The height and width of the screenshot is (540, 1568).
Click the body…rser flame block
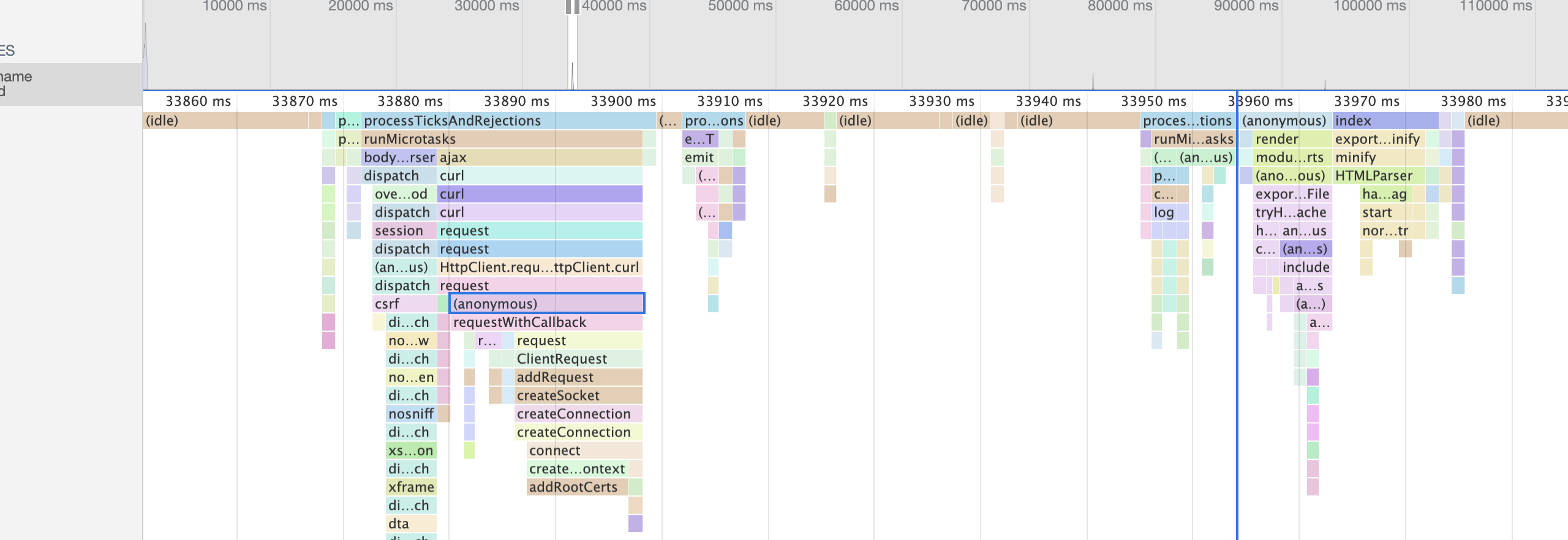[399, 157]
